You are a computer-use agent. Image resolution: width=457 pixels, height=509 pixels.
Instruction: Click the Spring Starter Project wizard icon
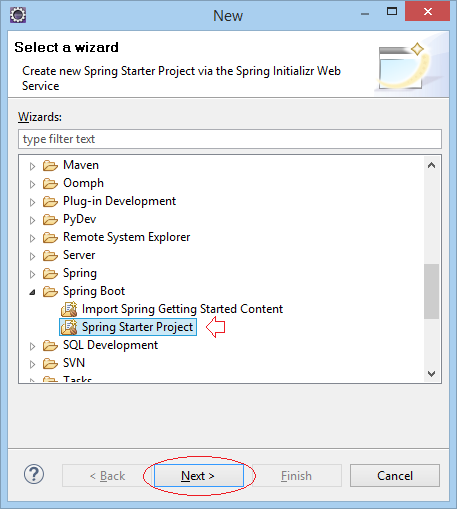click(69, 327)
